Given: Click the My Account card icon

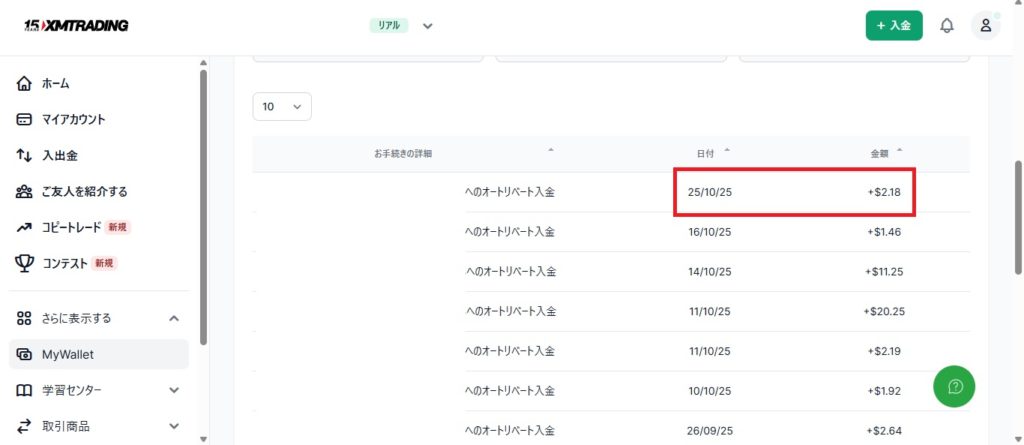Looking at the screenshot, I should pyautogui.click(x=25, y=119).
